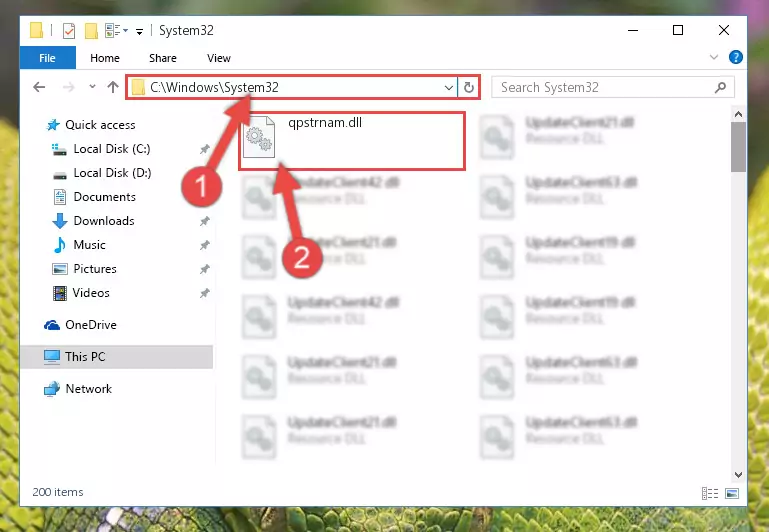Select the qpstrnam.dll file icon
Viewport: 769px width, 532px height.
coord(259,137)
